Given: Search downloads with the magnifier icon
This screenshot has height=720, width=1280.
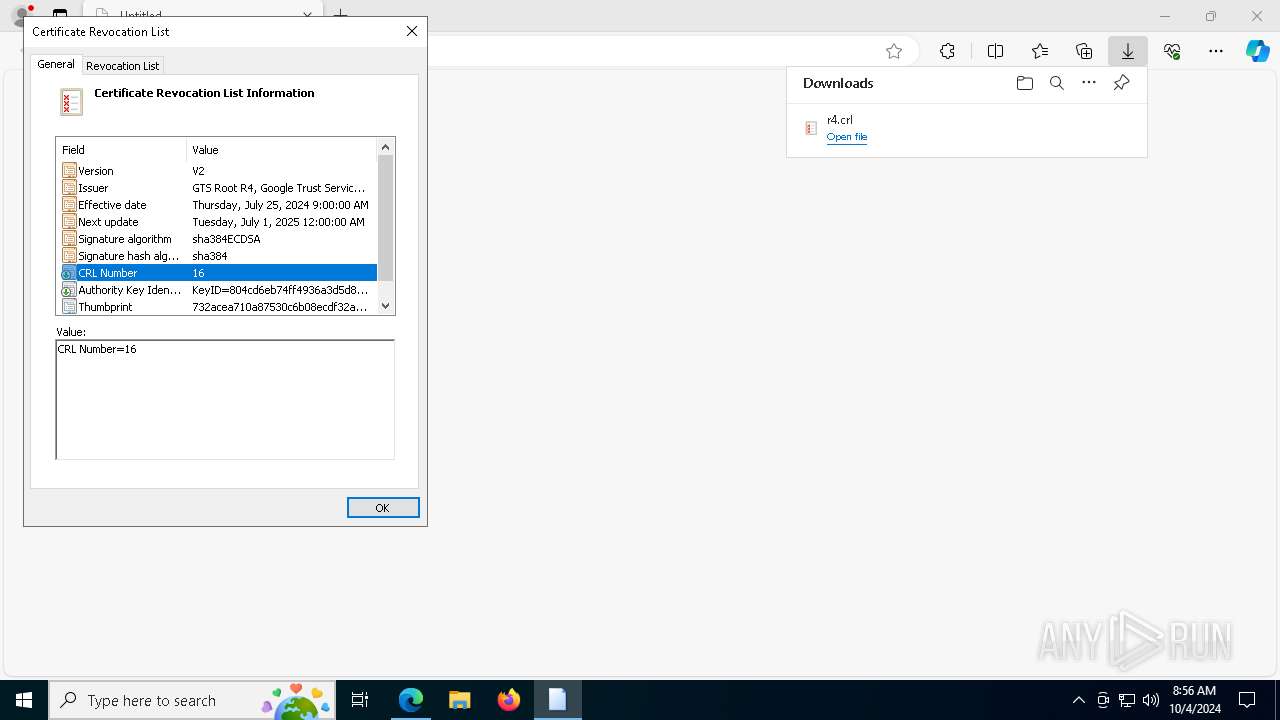Looking at the screenshot, I should (1056, 83).
